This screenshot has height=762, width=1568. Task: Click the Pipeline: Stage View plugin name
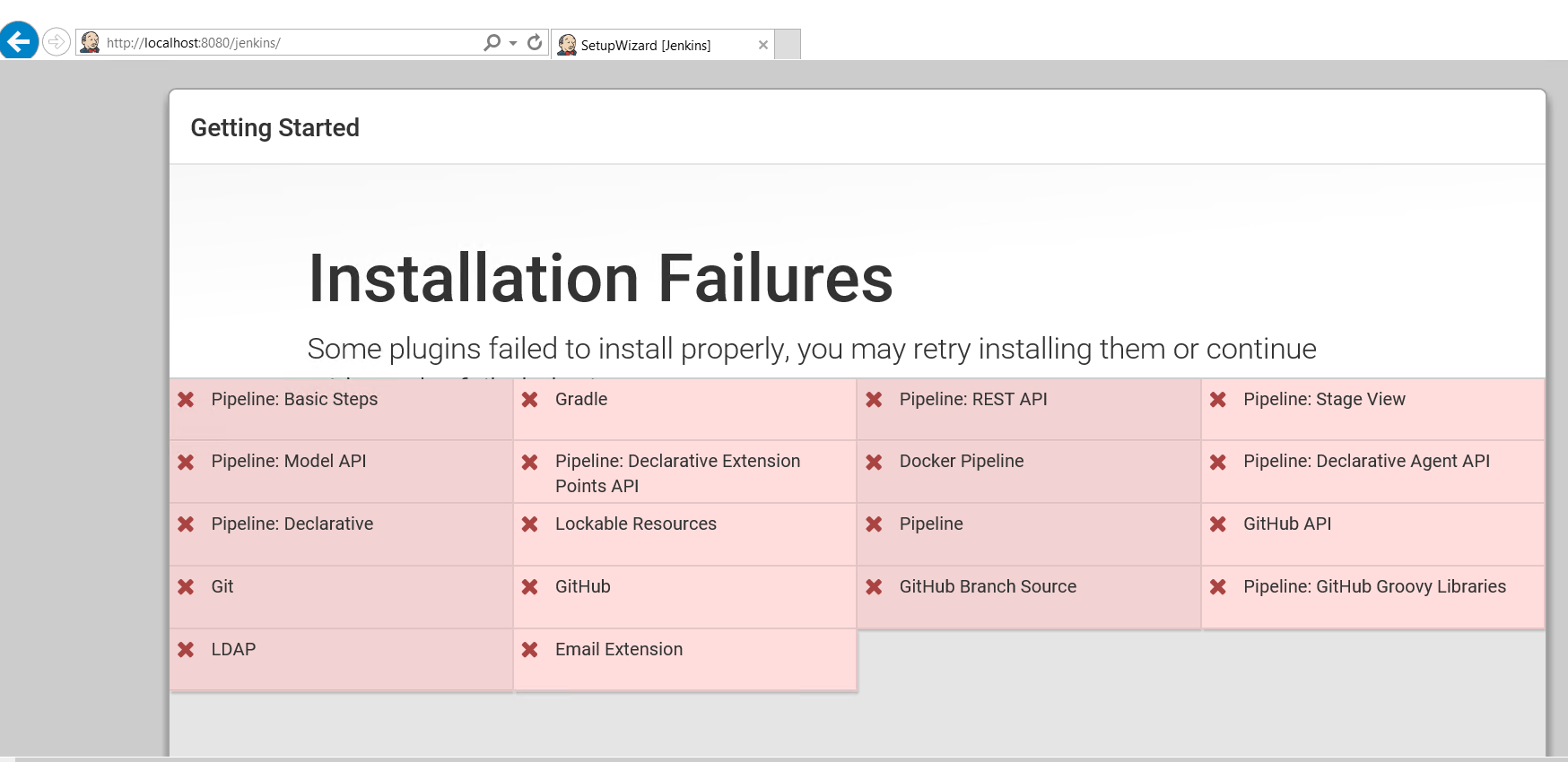tap(1324, 400)
